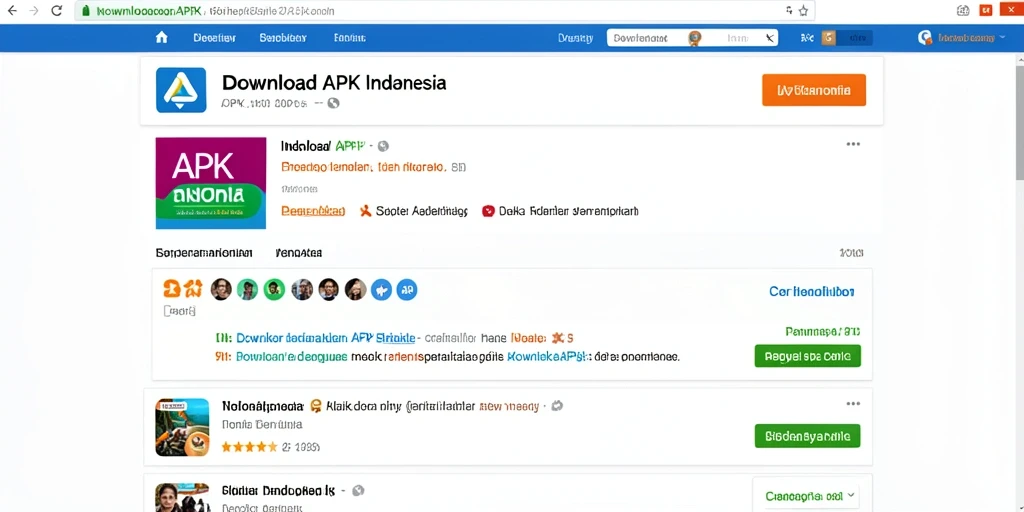Select the Eaniias navigation item

click(x=350, y=38)
